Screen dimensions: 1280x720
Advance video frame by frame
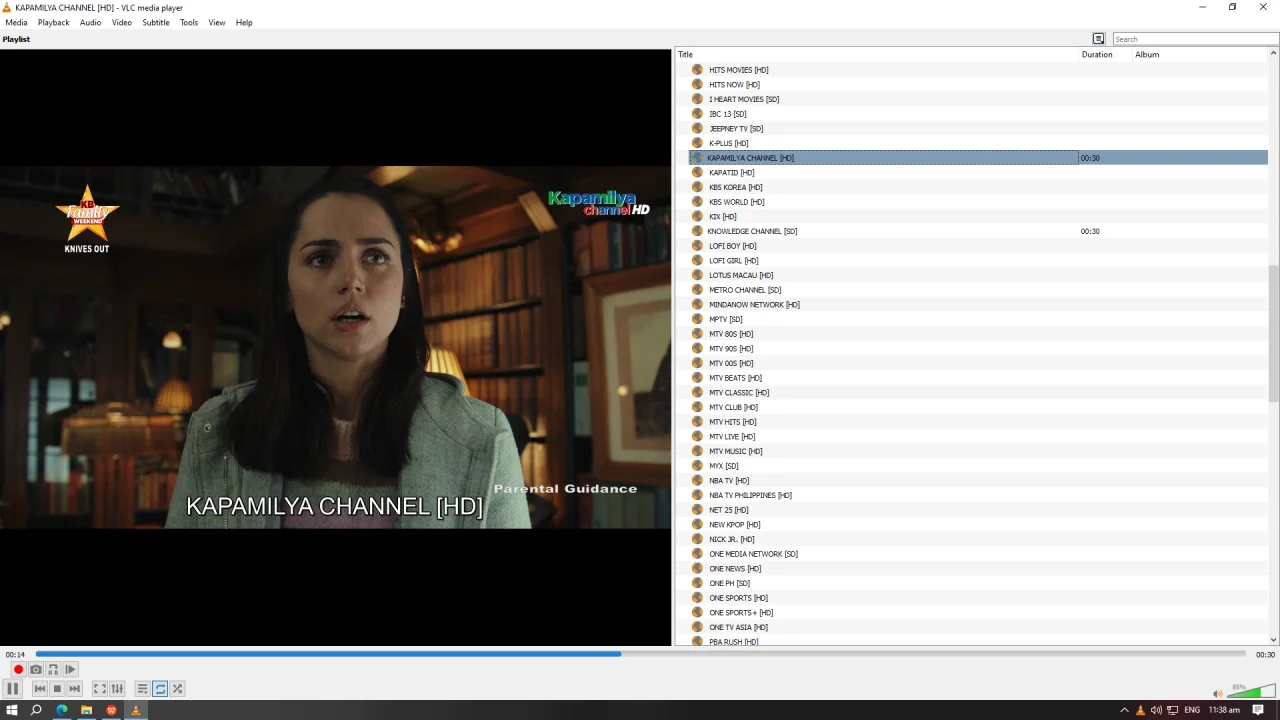coord(70,669)
